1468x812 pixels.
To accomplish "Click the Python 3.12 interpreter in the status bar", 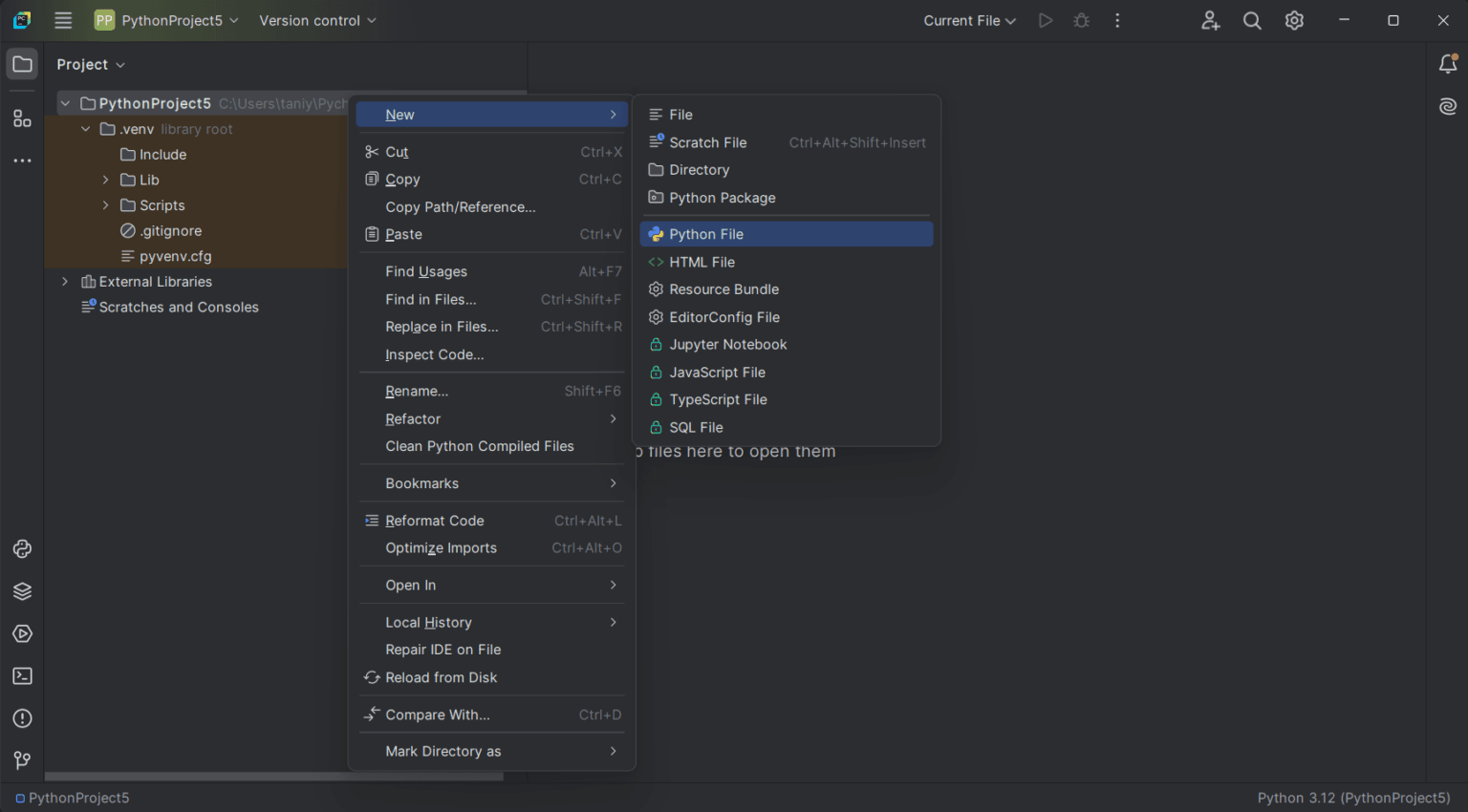I will click(x=1353, y=798).
